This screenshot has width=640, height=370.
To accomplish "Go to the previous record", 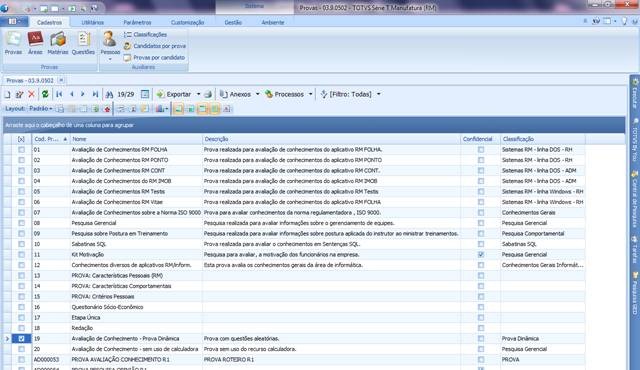I will pyautogui.click(x=72, y=95).
